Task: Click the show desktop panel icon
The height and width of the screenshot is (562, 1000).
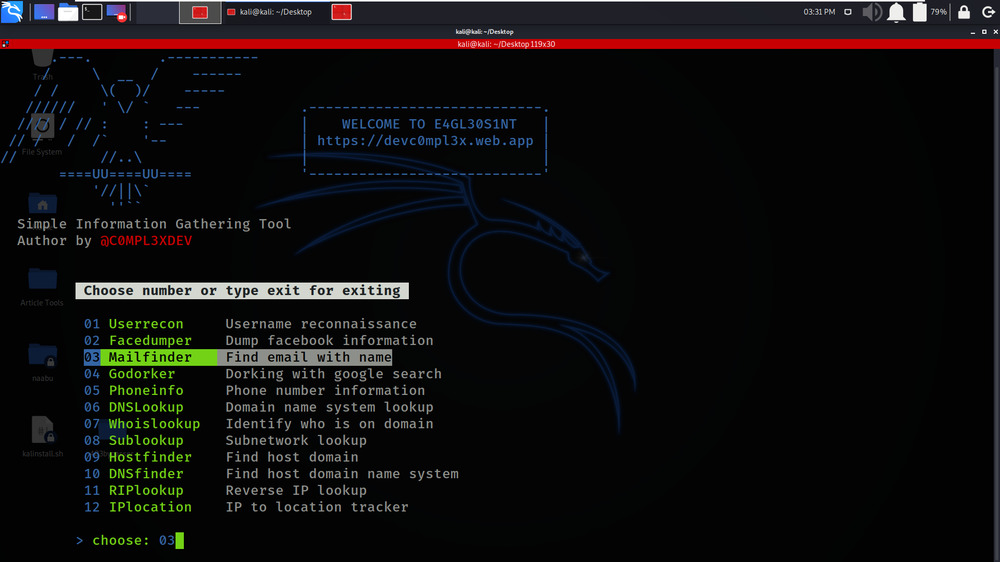Action: pos(44,12)
